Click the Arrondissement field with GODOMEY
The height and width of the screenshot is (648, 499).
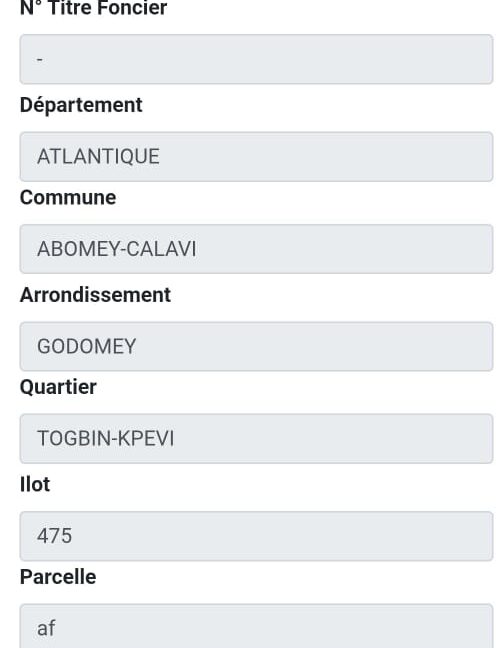tap(256, 346)
